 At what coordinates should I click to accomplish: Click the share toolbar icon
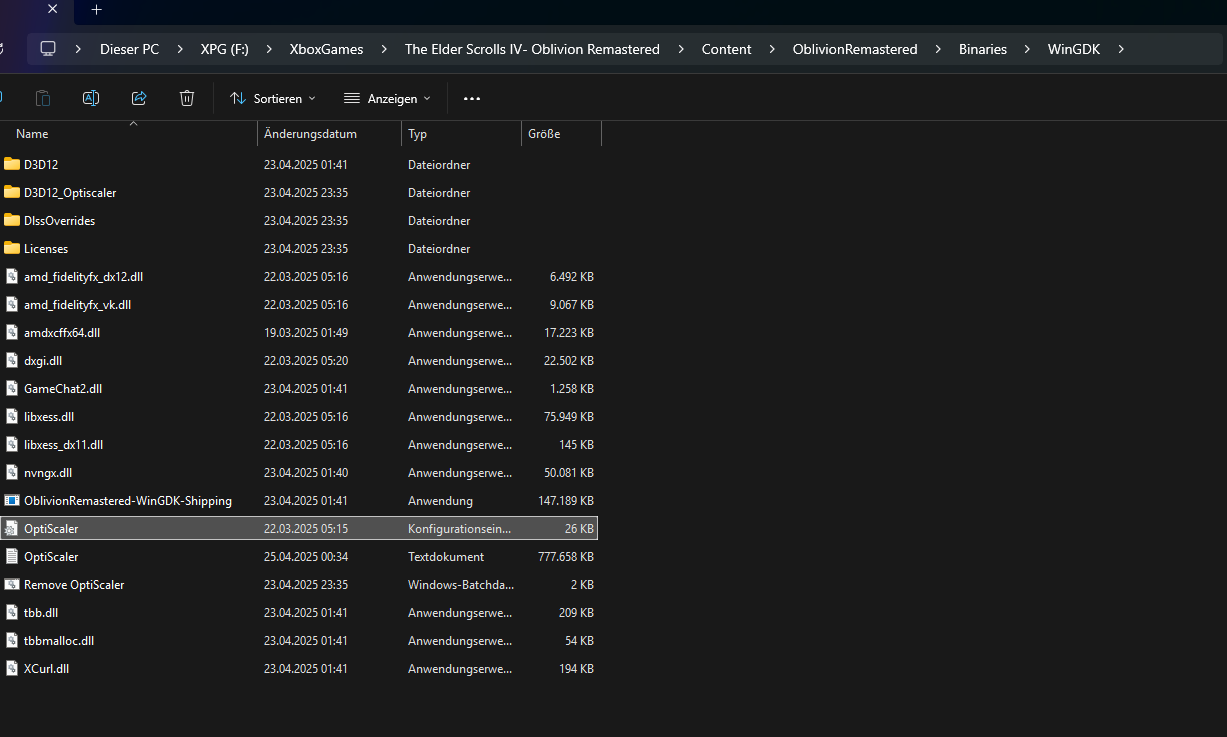point(139,98)
